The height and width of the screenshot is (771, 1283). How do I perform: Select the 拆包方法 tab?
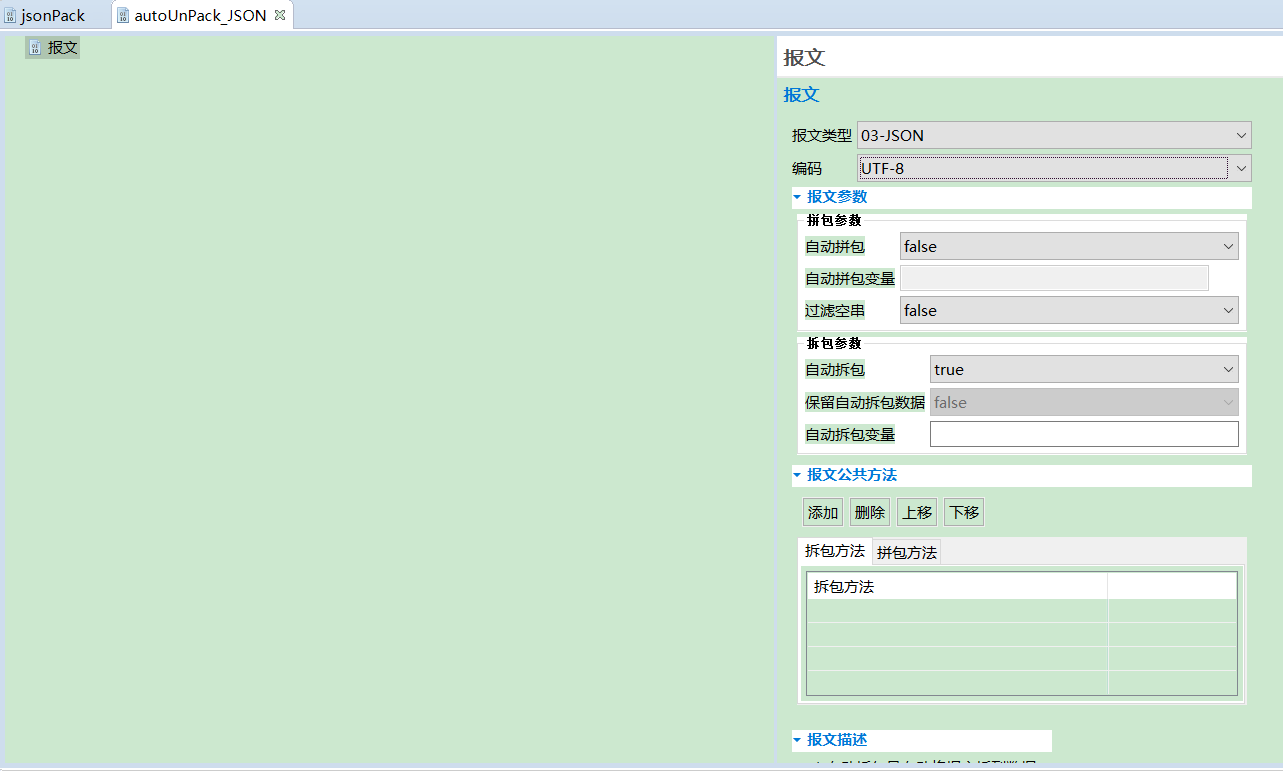[x=835, y=550]
